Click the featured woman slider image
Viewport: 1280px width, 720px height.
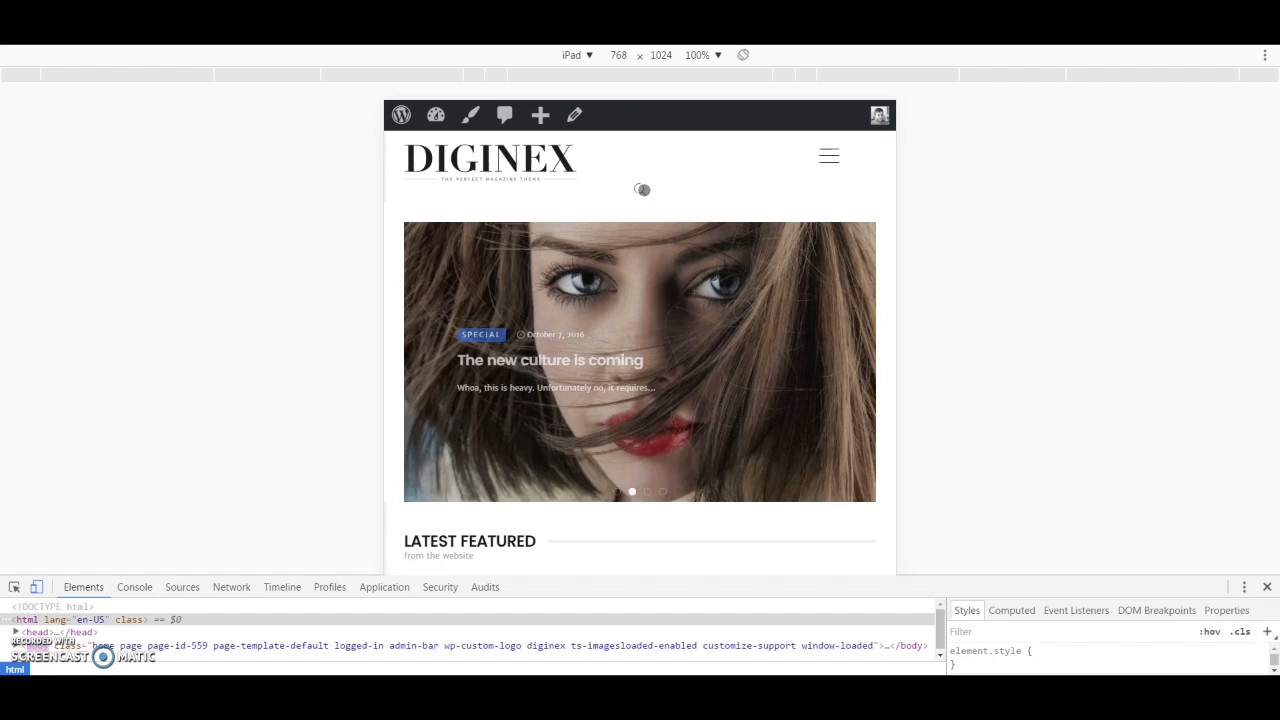[640, 362]
